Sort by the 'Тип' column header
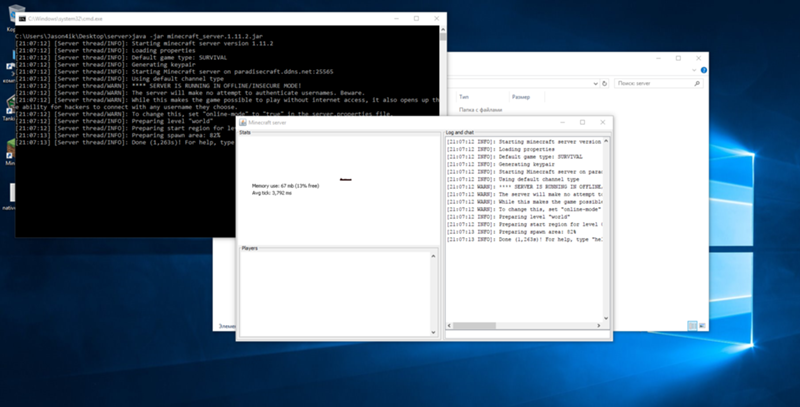 (464, 97)
